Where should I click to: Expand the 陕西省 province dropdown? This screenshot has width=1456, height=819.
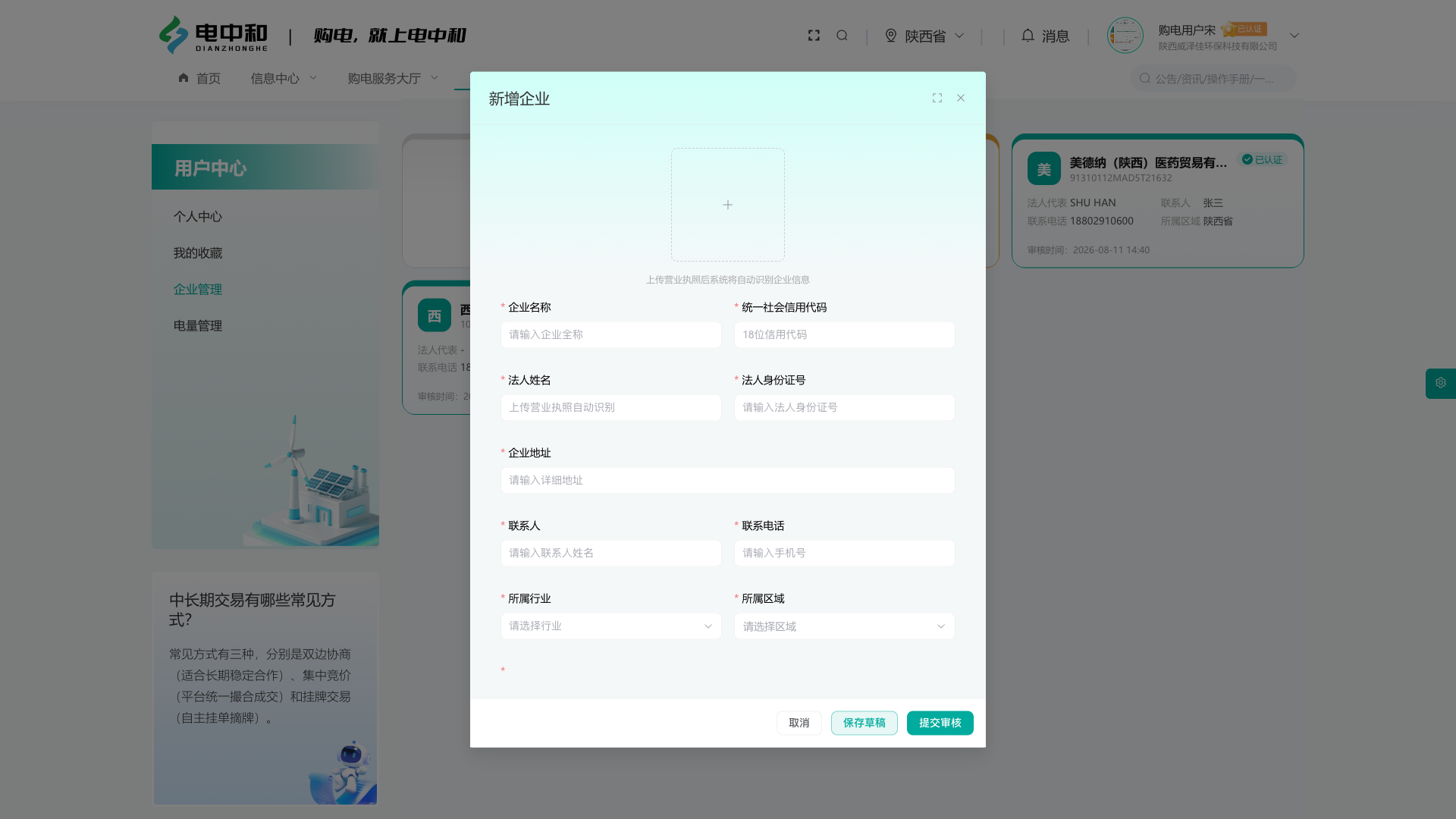coord(959,36)
